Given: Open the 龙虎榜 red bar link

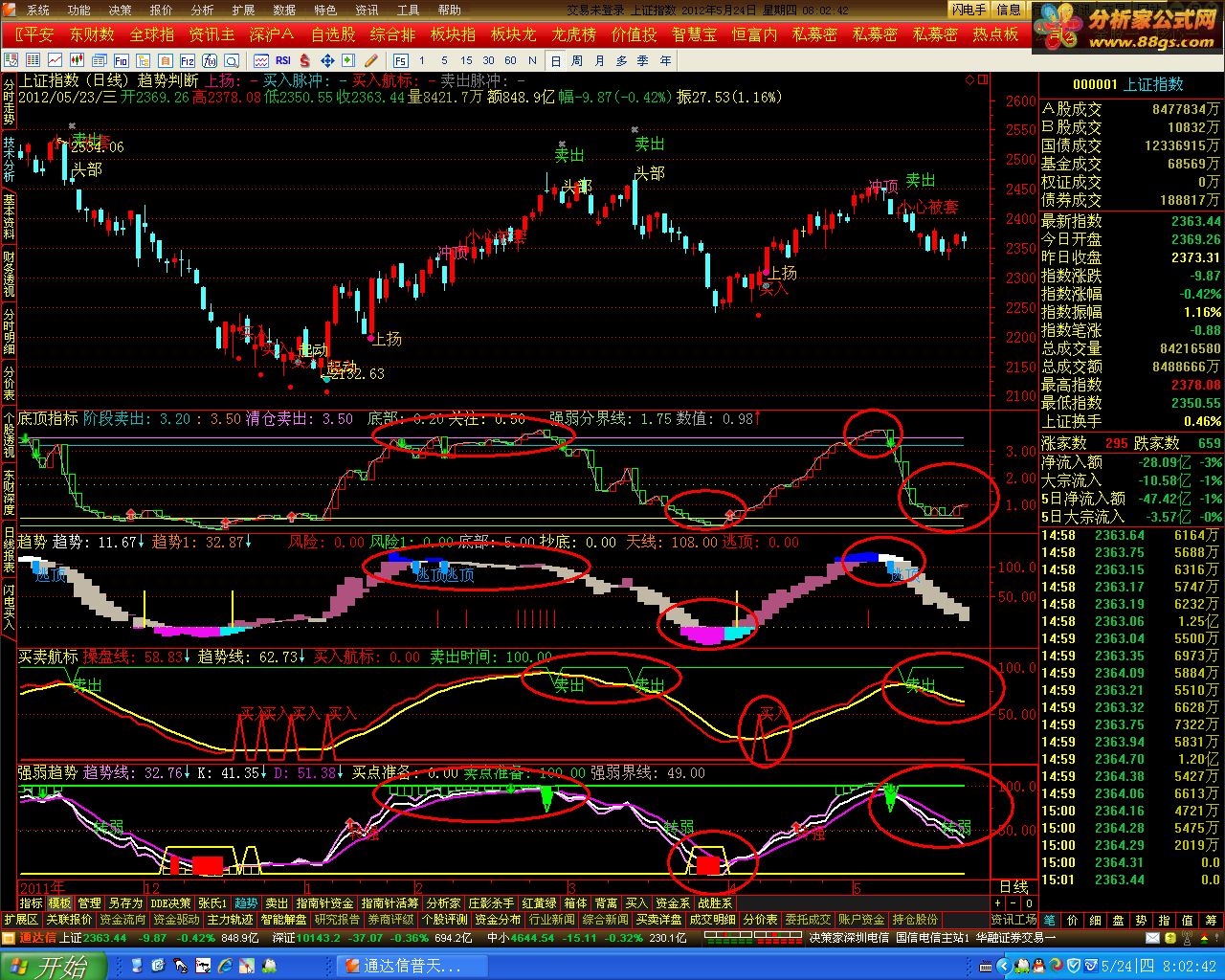Looking at the screenshot, I should [x=573, y=34].
